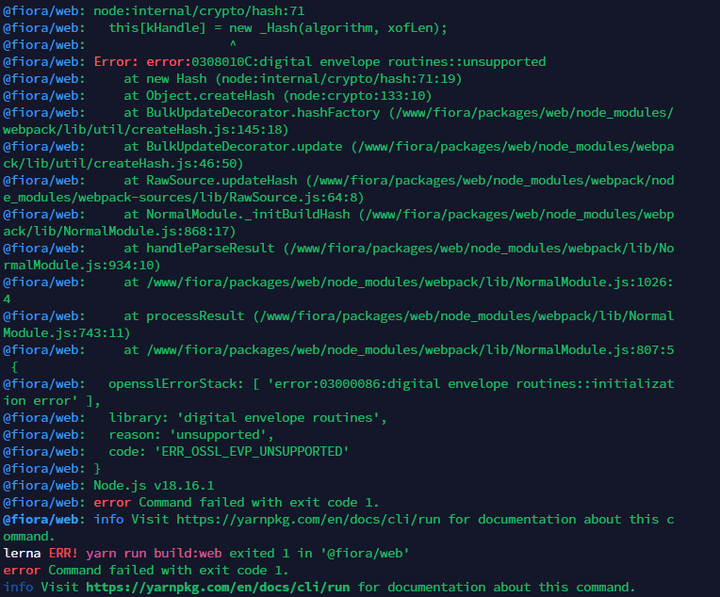Click 'BulkUpdateDecorator.hashFactory' text

263,113
